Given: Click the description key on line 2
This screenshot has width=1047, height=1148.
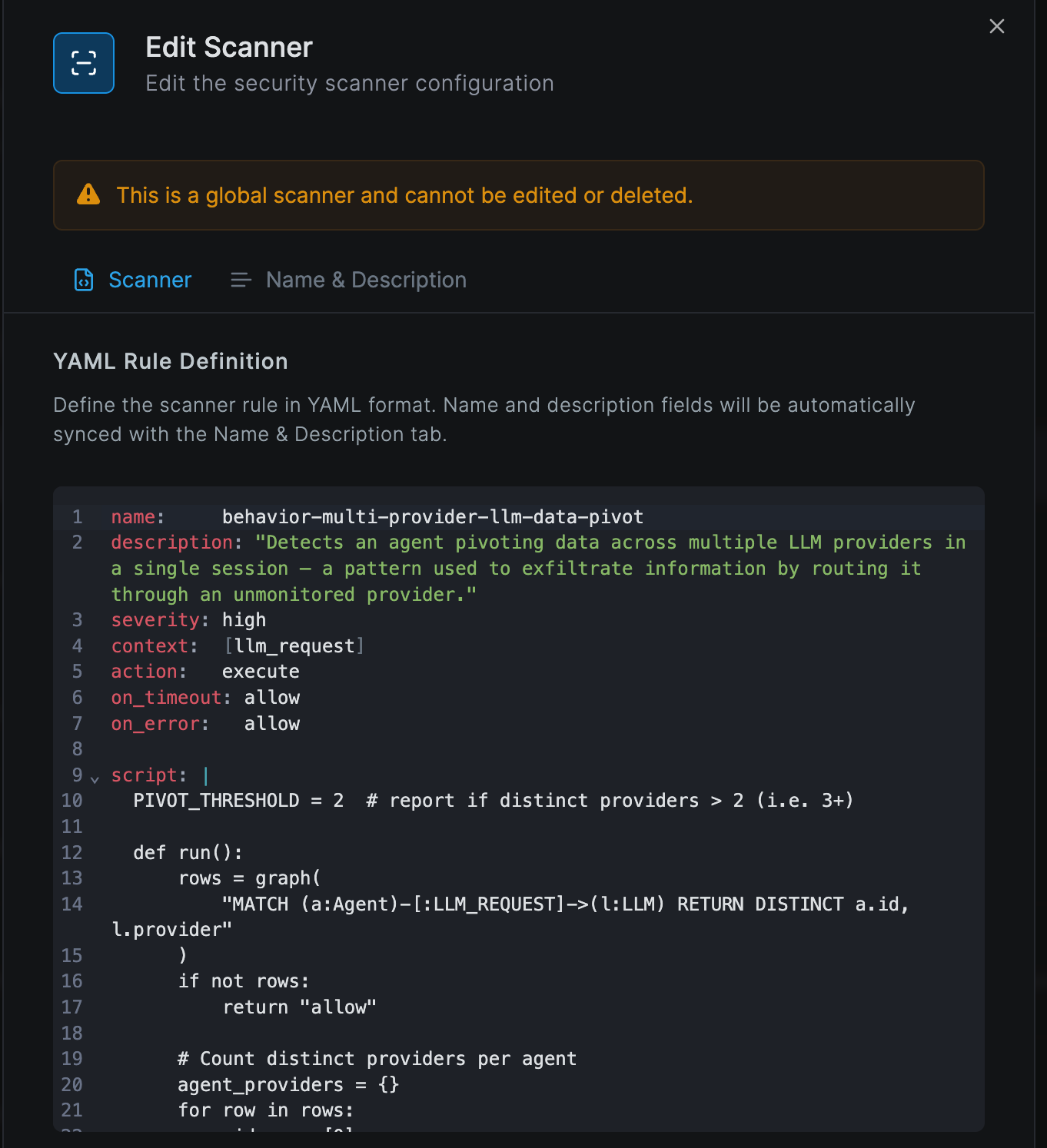Looking at the screenshot, I should (172, 542).
